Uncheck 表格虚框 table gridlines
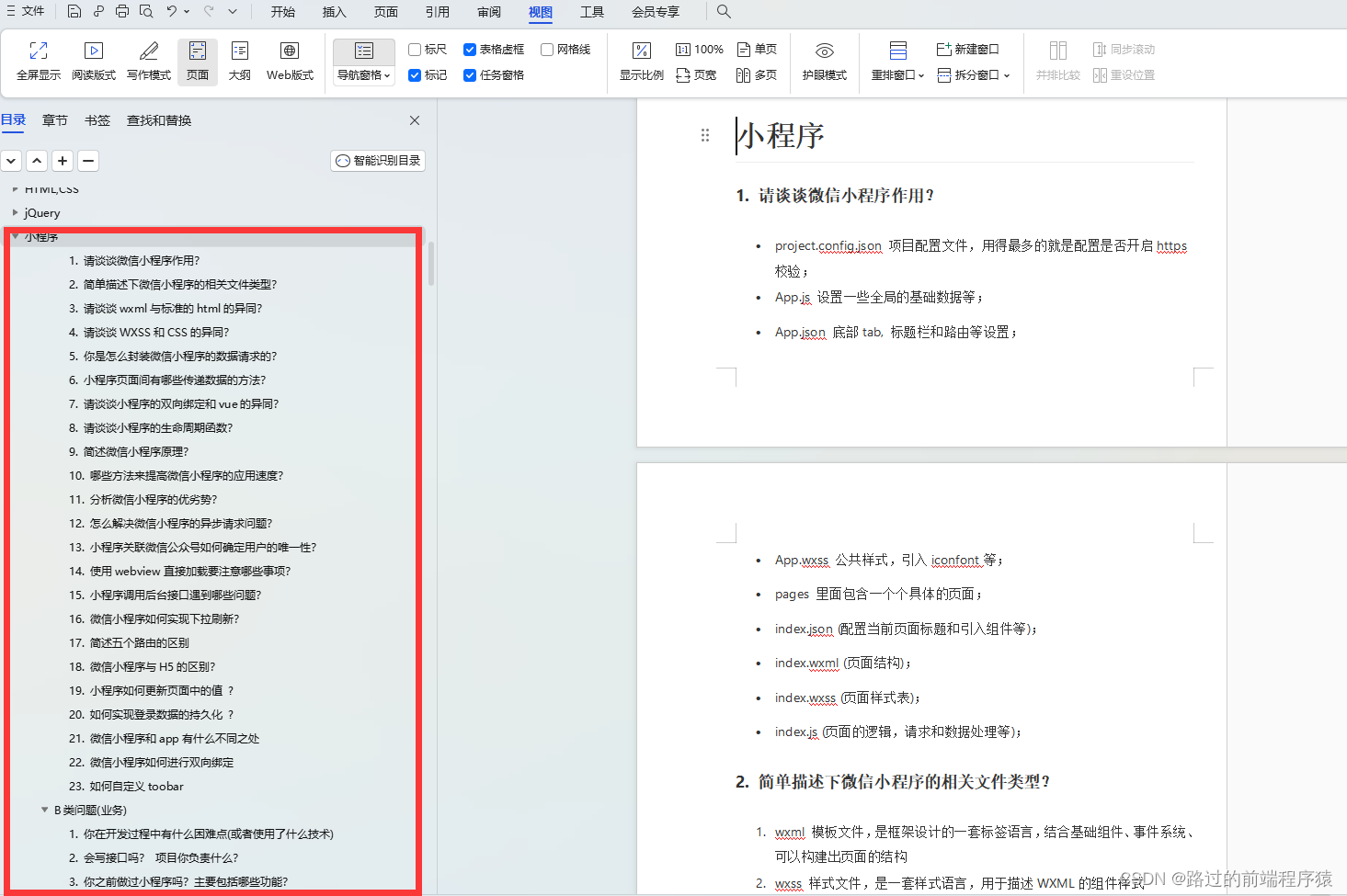This screenshot has width=1347, height=896. pyautogui.click(x=469, y=49)
